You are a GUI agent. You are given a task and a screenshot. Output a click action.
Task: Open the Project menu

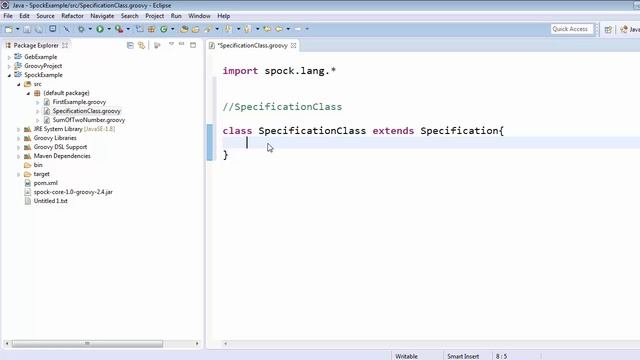[x=155, y=16]
